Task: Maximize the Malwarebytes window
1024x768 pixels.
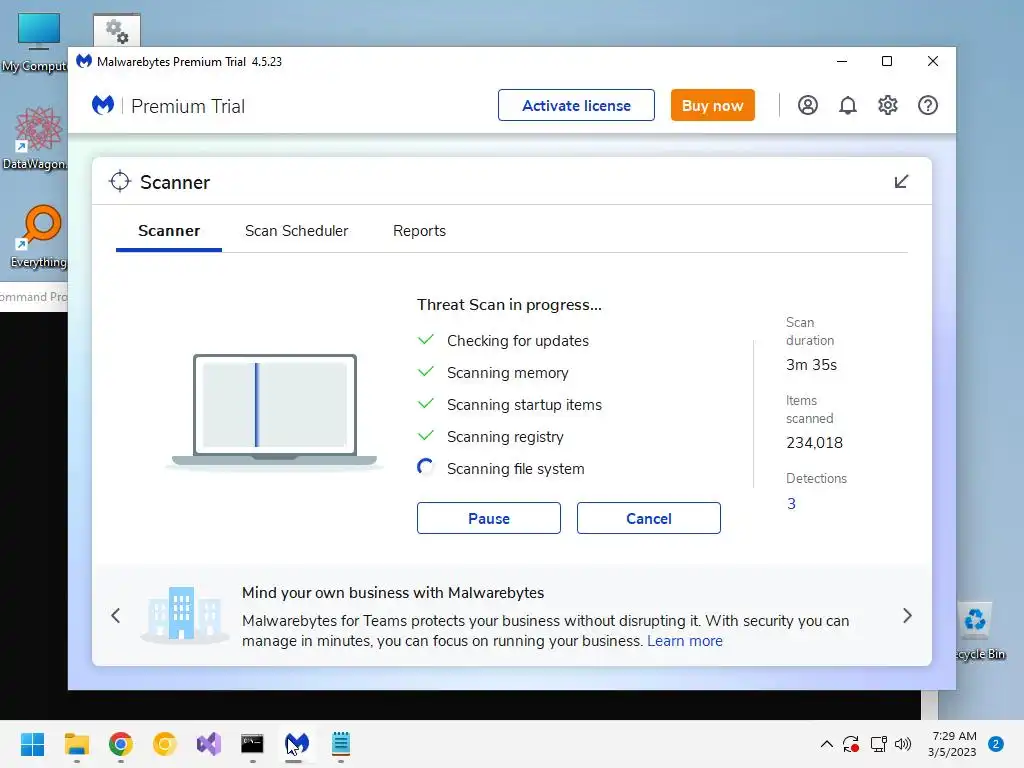Action: (887, 61)
